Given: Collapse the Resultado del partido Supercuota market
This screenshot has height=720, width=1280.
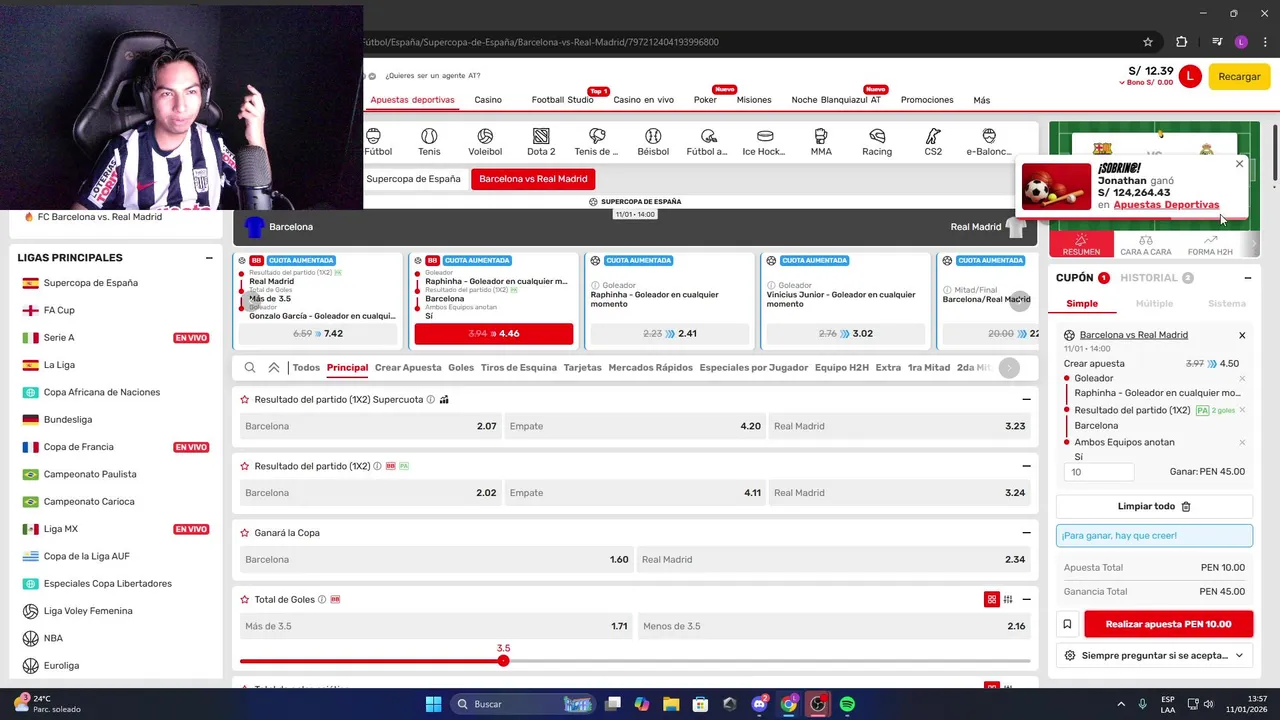Looking at the screenshot, I should [1026, 399].
